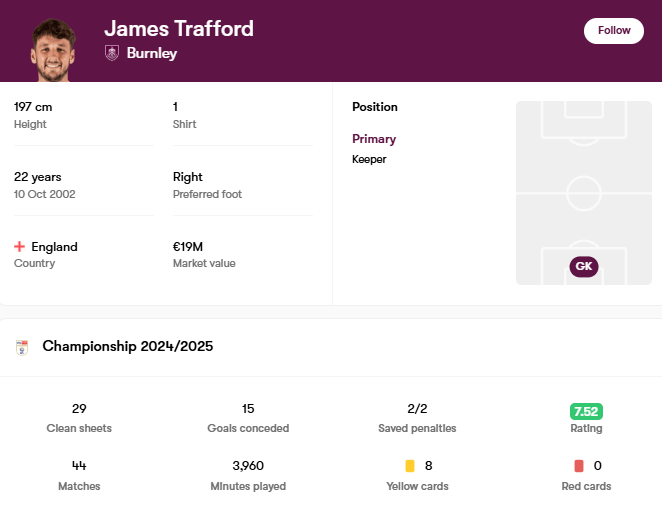This screenshot has width=662, height=516.
Task: Click the 44 matches stat
Action: [79, 466]
